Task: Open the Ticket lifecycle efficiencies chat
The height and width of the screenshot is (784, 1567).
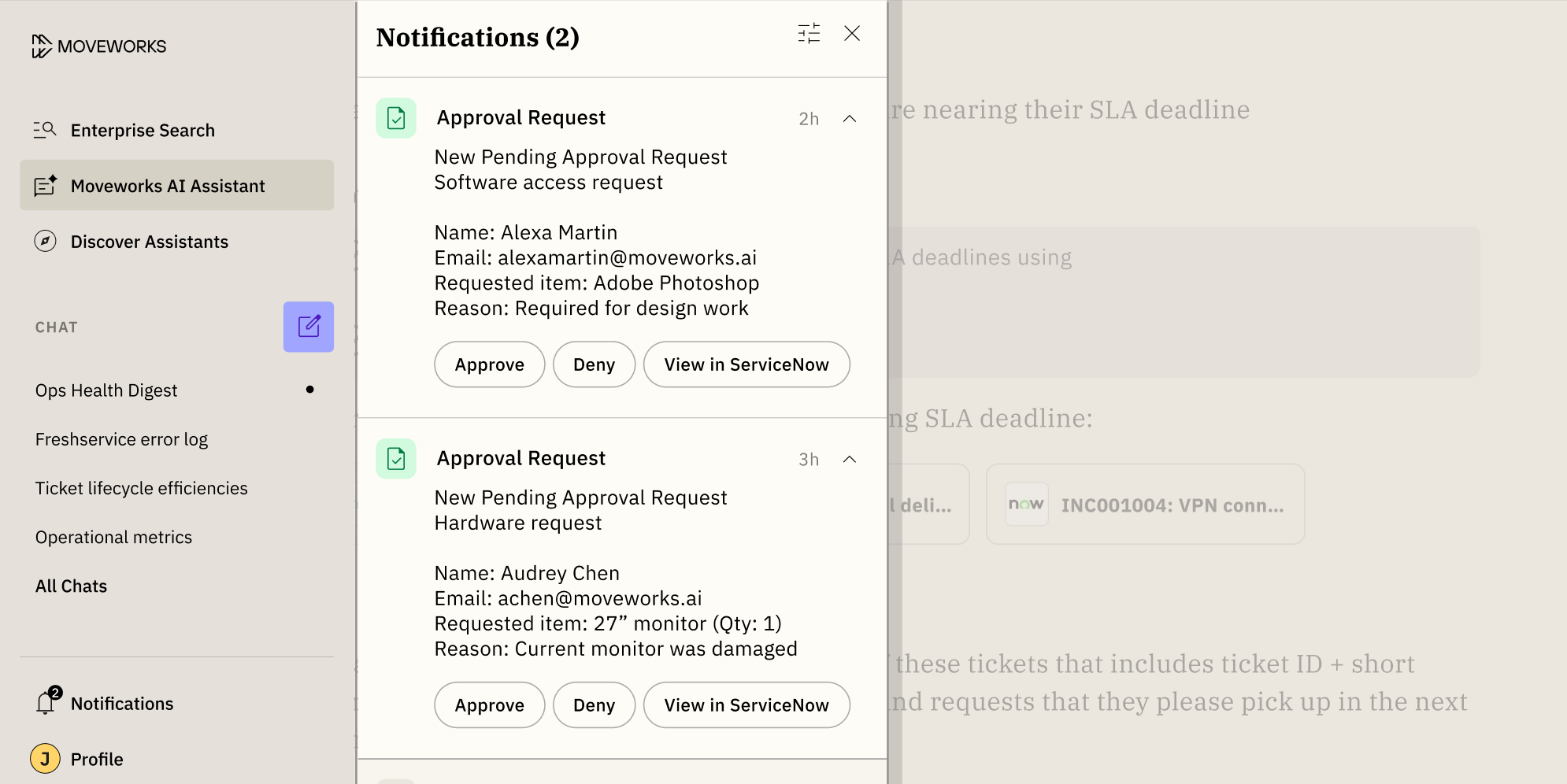Action: pos(141,487)
